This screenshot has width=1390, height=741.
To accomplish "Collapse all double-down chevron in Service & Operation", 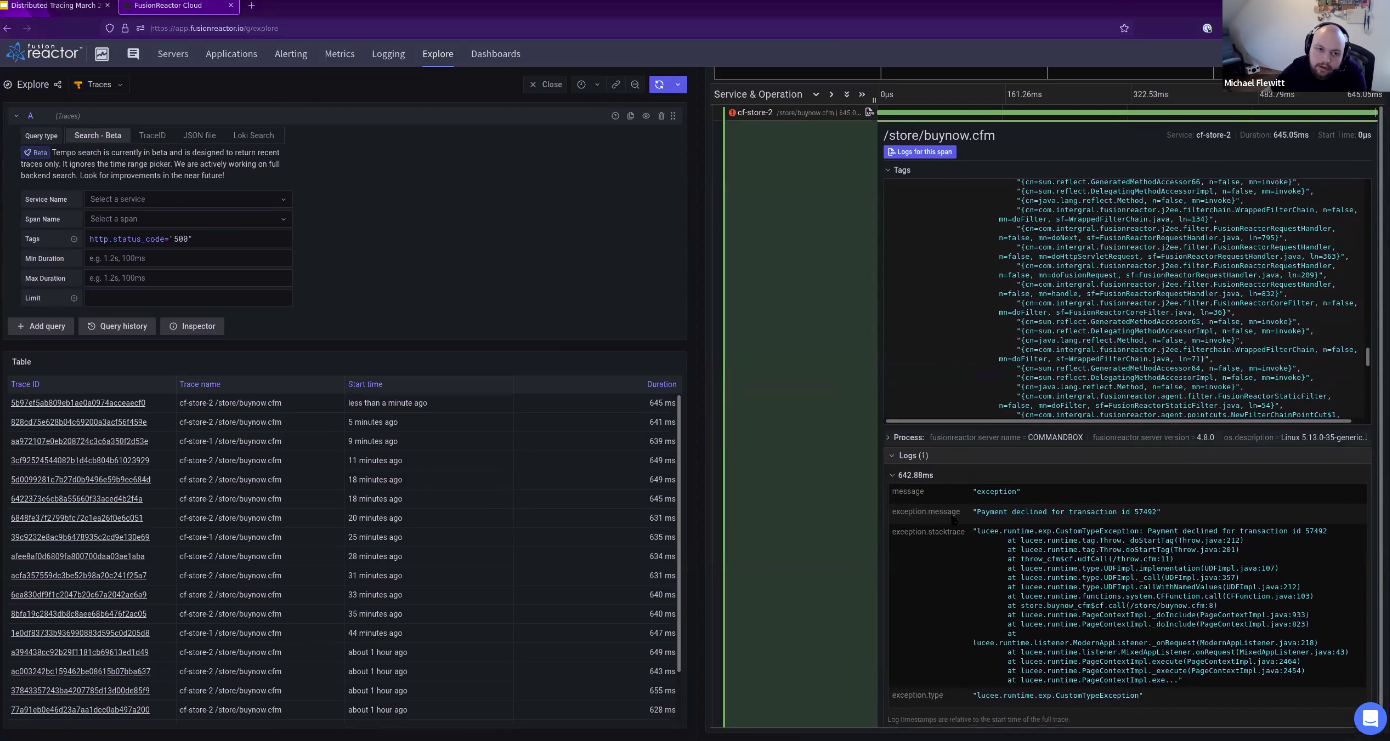I will [x=846, y=95].
